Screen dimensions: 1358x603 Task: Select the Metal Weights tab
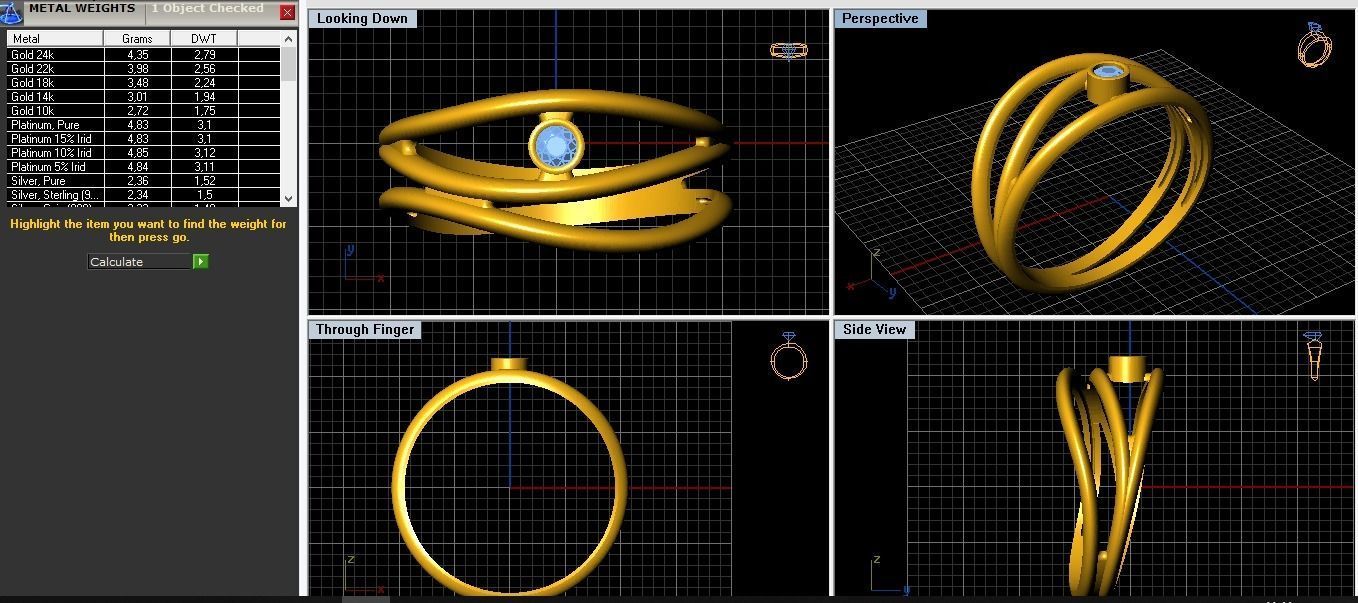point(81,9)
